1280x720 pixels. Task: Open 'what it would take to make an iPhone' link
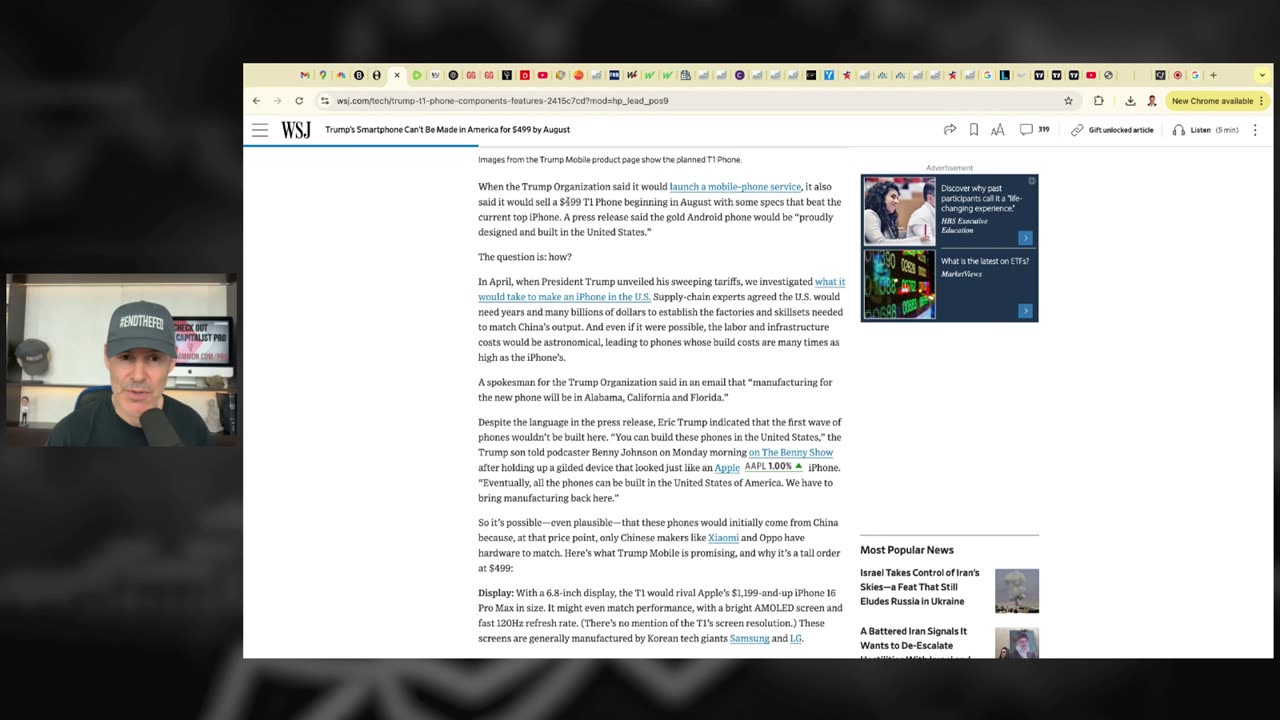point(661,289)
